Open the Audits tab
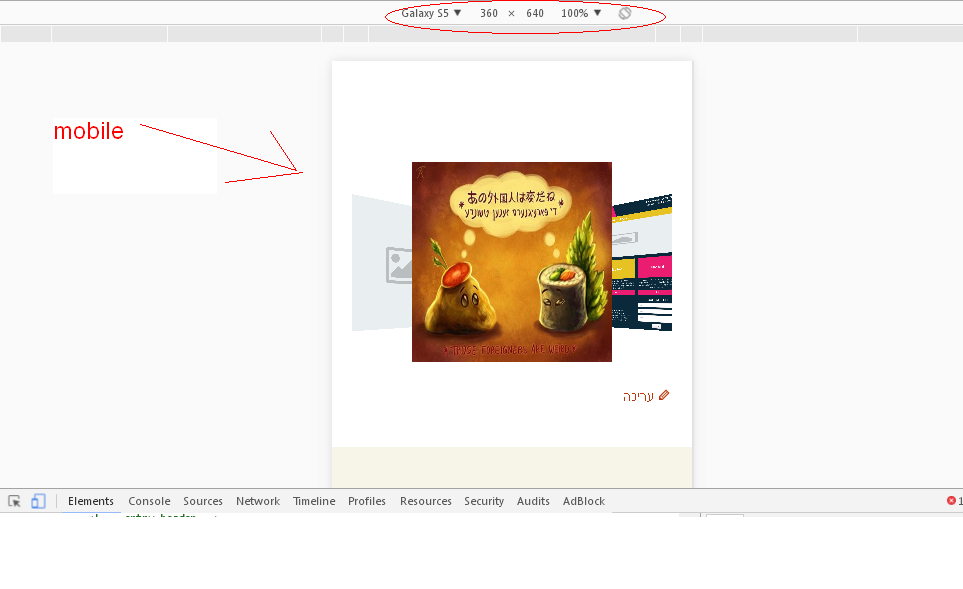Screen dimensions: 963x589 pos(533,501)
